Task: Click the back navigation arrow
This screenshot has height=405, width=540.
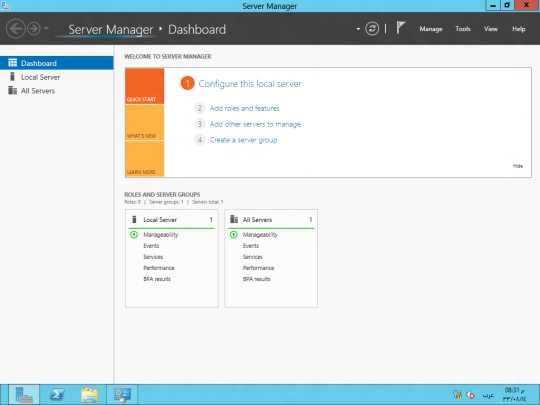Action: tap(15, 29)
